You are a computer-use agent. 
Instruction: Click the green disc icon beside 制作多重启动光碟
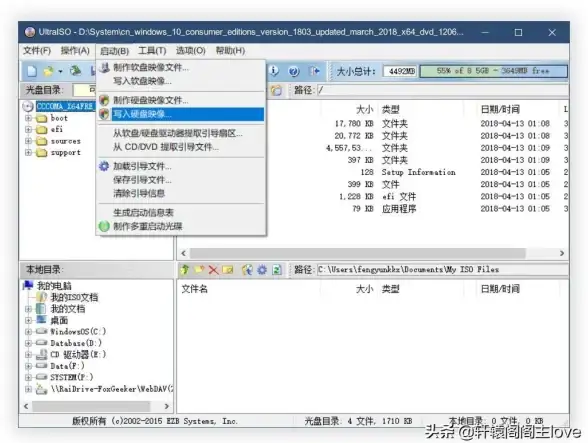pyautogui.click(x=104, y=226)
